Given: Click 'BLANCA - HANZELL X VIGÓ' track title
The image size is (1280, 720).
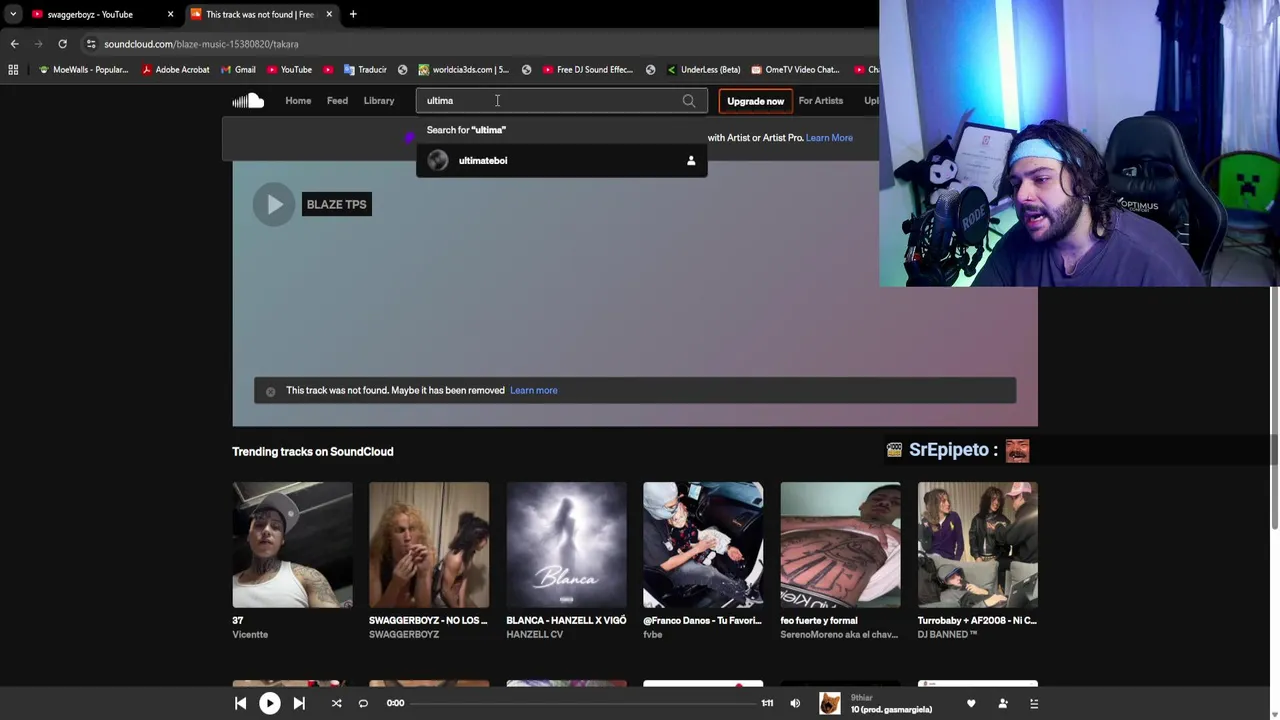Looking at the screenshot, I should coord(566,621).
